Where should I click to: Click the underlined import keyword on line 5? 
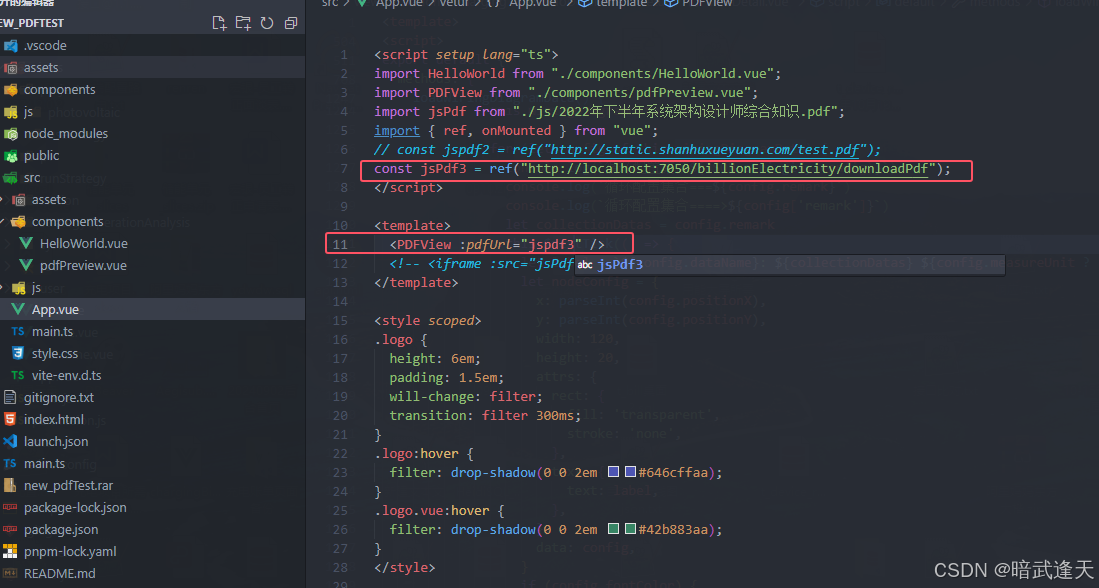click(x=397, y=130)
